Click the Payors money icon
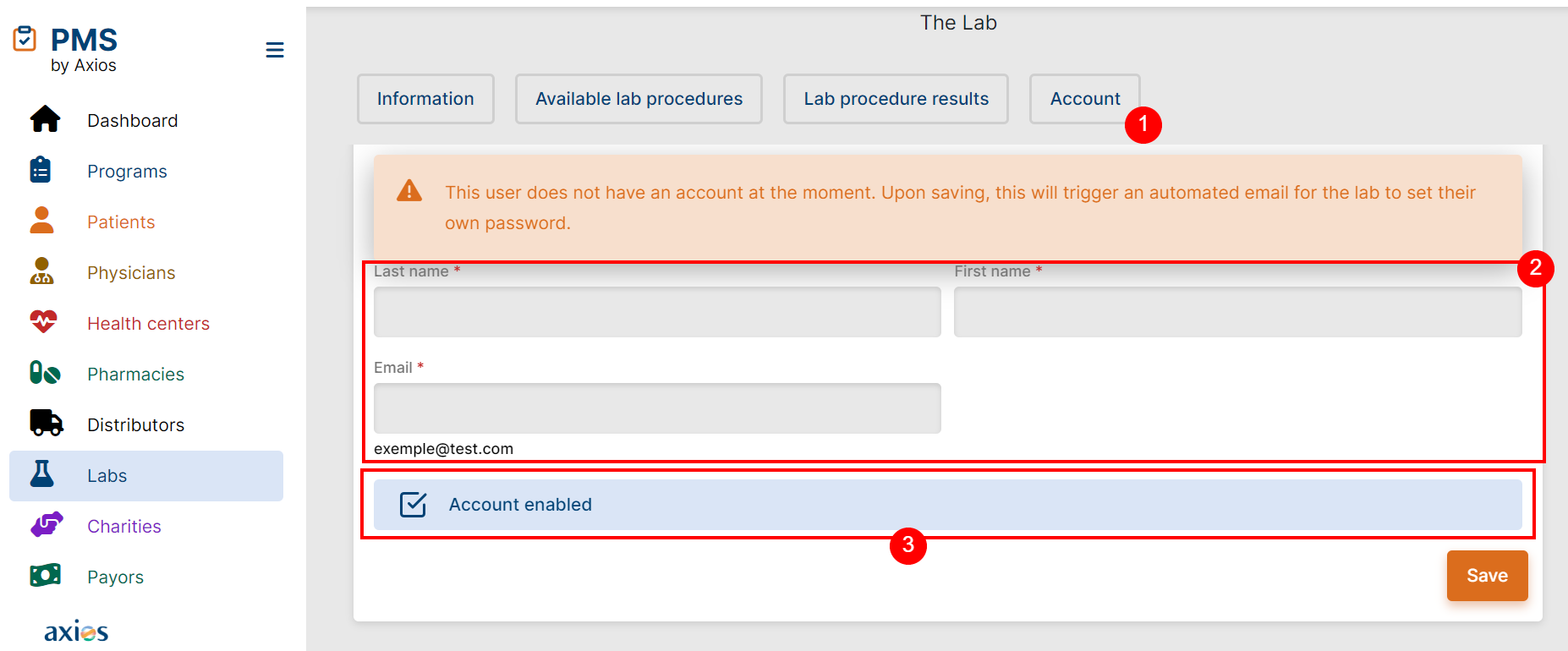This screenshot has width=1568, height=651. point(45,576)
